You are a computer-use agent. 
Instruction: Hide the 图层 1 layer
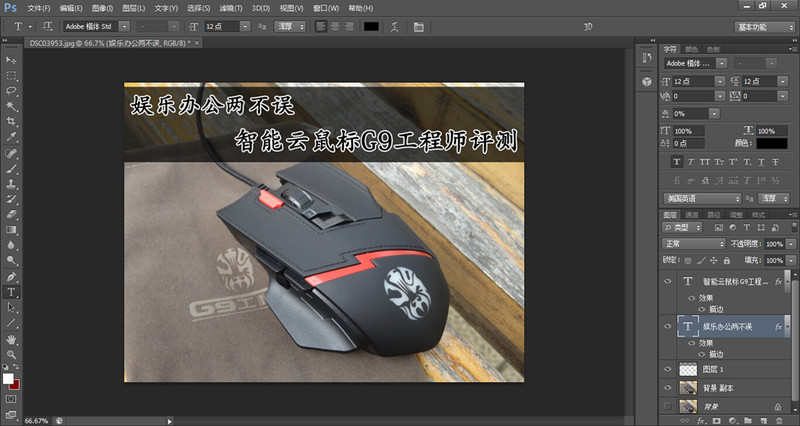tap(667, 369)
